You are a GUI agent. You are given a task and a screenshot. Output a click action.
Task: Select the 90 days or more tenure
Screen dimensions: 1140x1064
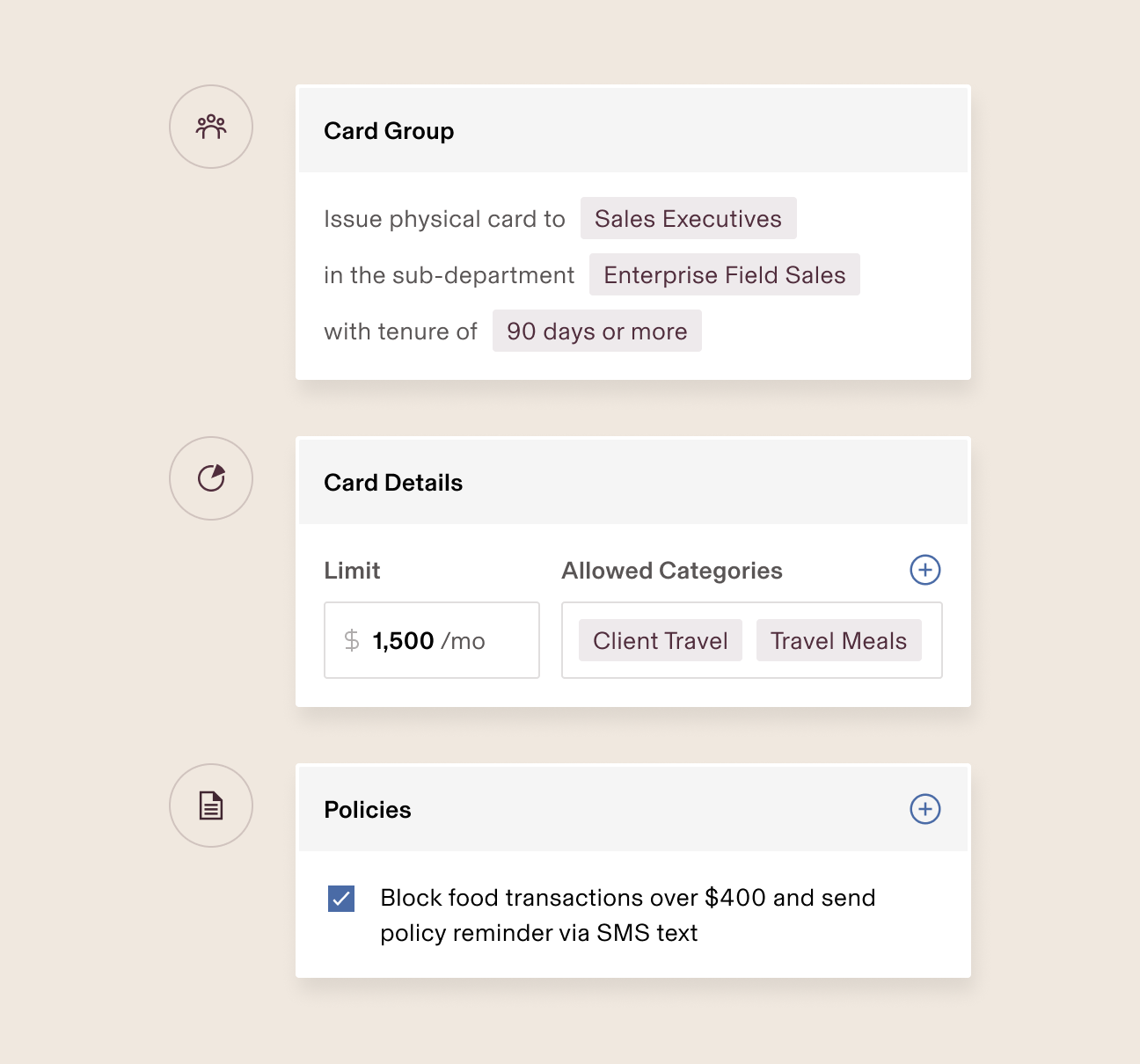(596, 331)
